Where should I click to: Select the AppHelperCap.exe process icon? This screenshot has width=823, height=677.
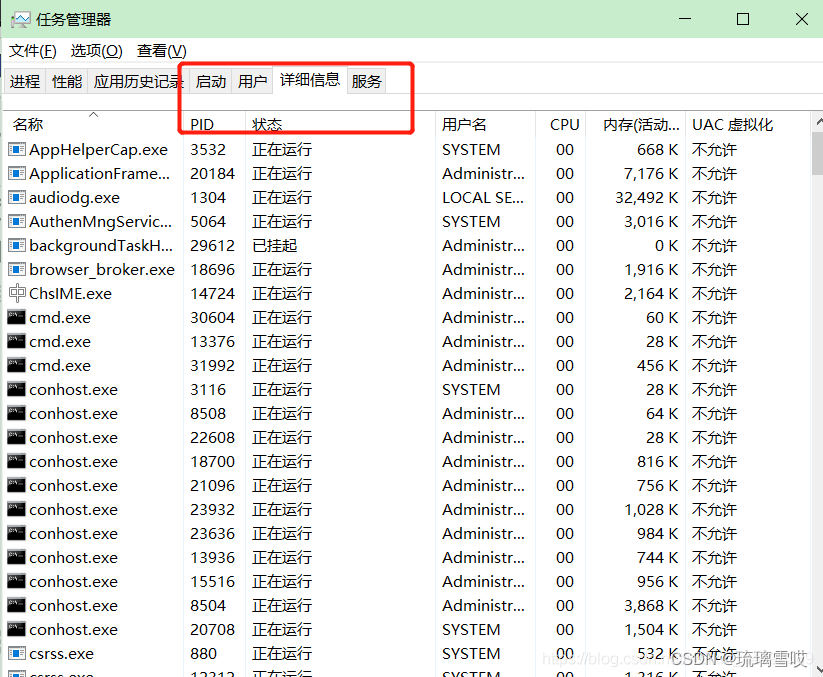click(x=17, y=150)
